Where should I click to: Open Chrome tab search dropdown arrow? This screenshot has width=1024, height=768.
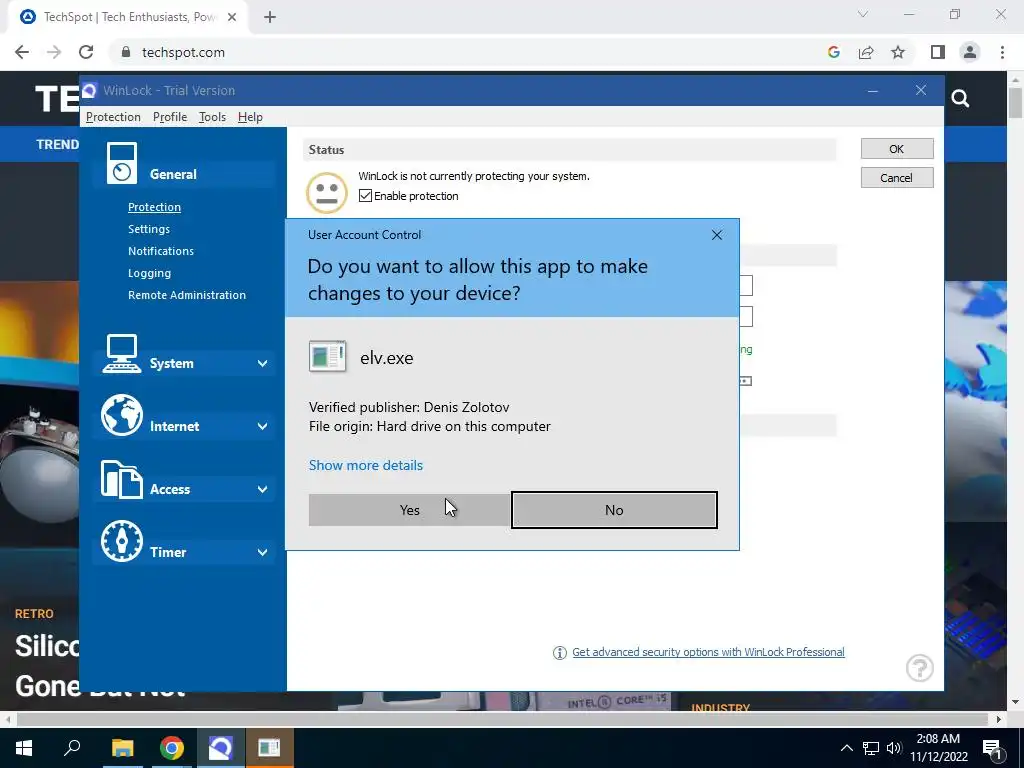(863, 14)
